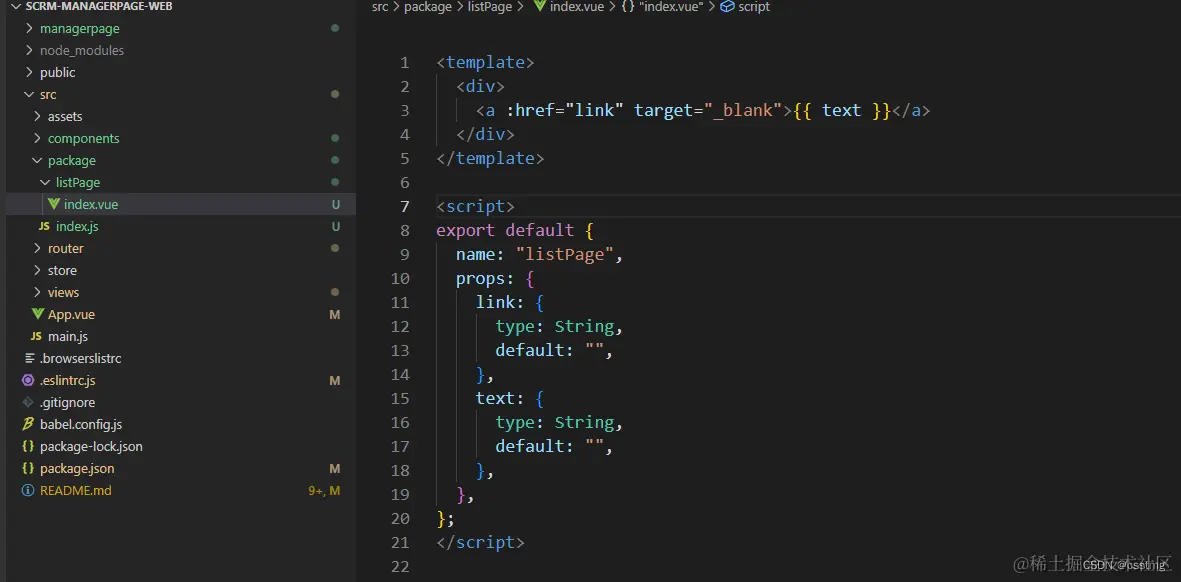Collapse the src folder chevron

click(x=29, y=94)
